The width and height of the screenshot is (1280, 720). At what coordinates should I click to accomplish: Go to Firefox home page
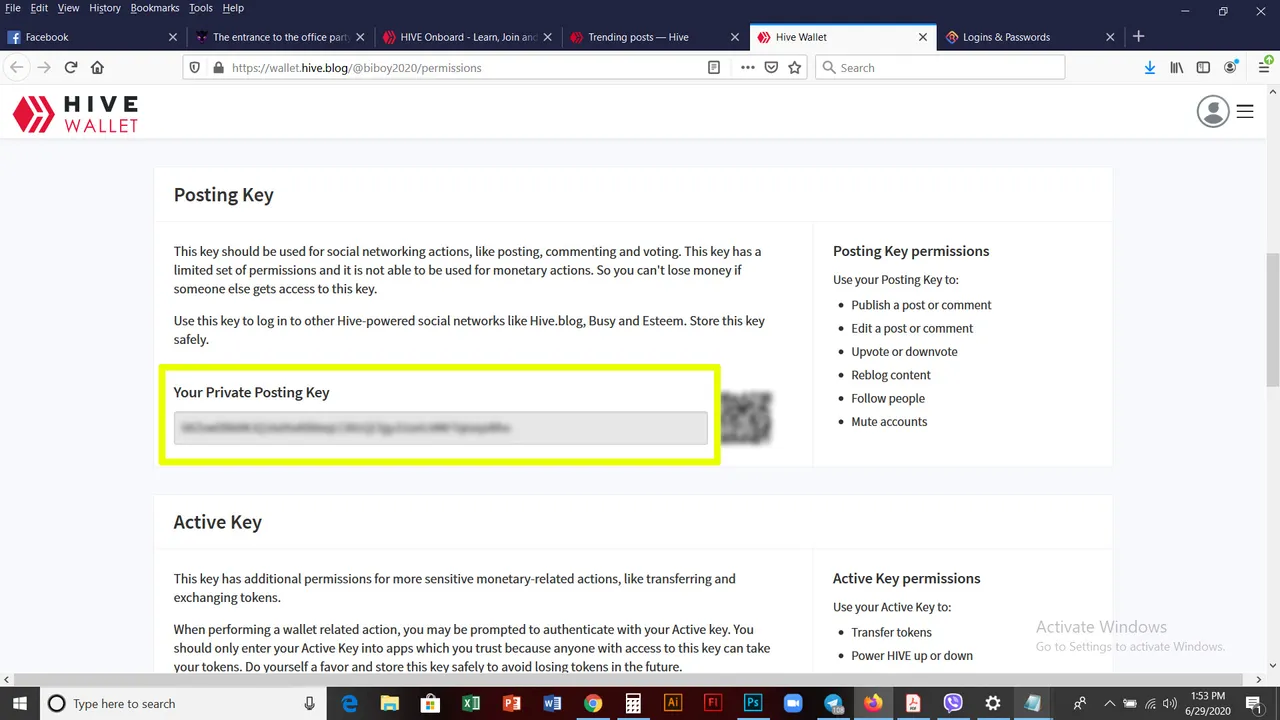point(97,68)
